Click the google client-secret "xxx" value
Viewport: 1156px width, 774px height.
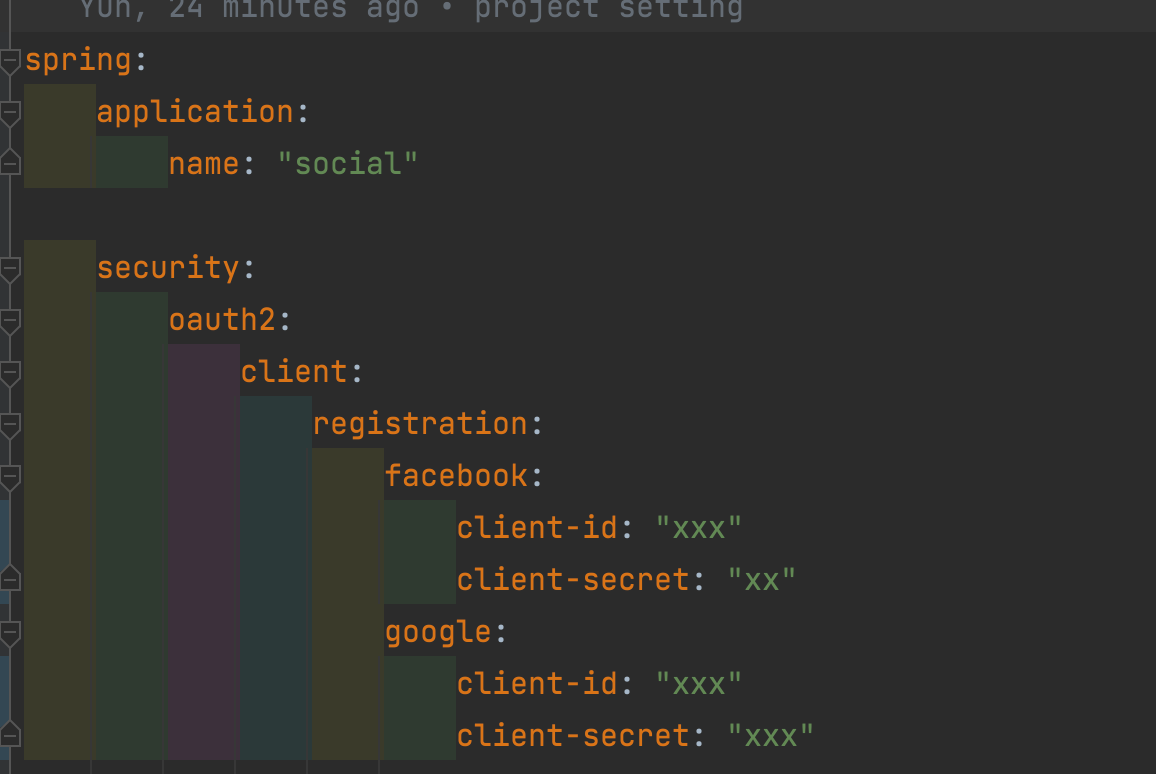[x=770, y=736]
